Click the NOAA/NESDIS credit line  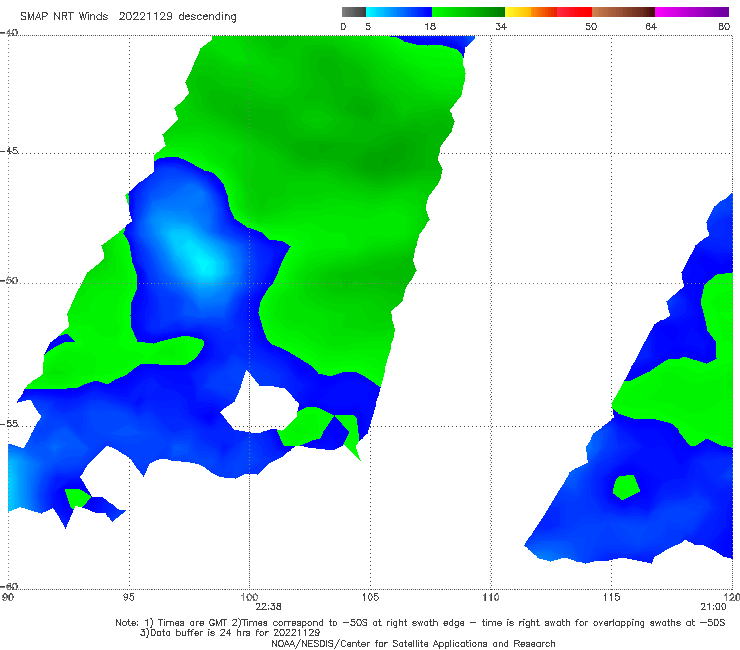pos(413,643)
